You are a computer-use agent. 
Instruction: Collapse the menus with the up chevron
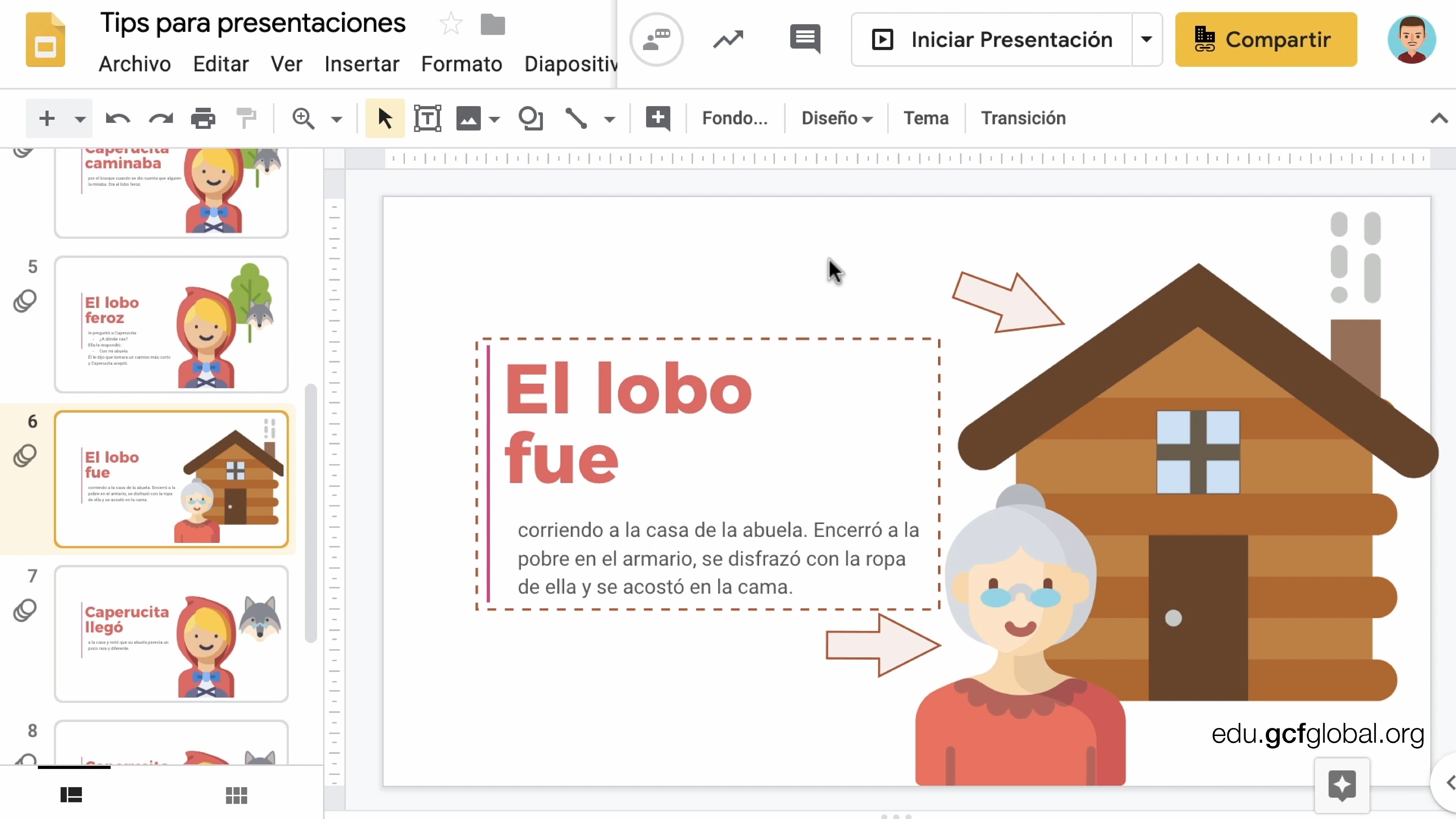pyautogui.click(x=1439, y=119)
